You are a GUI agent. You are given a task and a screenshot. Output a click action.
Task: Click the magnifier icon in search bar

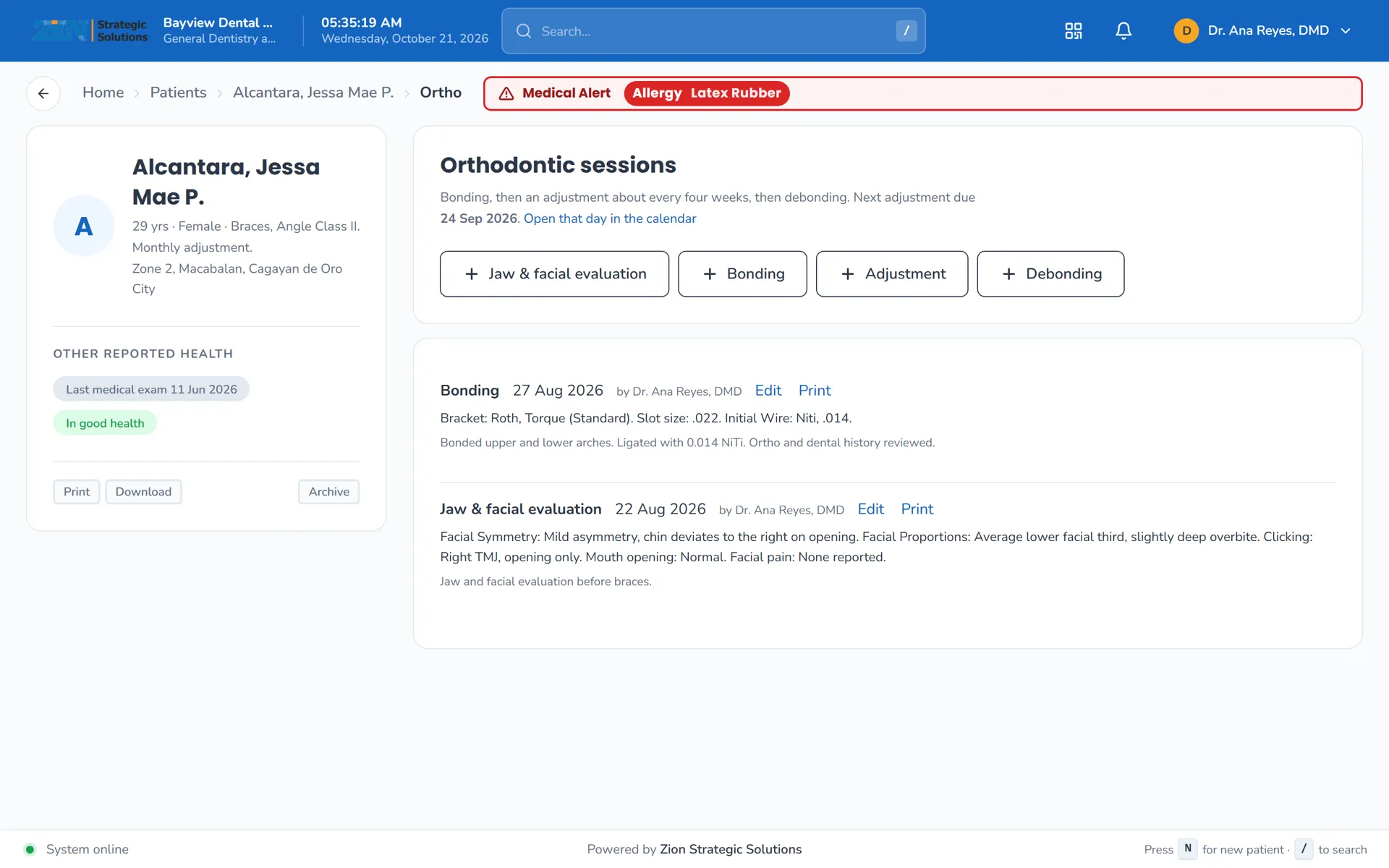pyautogui.click(x=524, y=31)
